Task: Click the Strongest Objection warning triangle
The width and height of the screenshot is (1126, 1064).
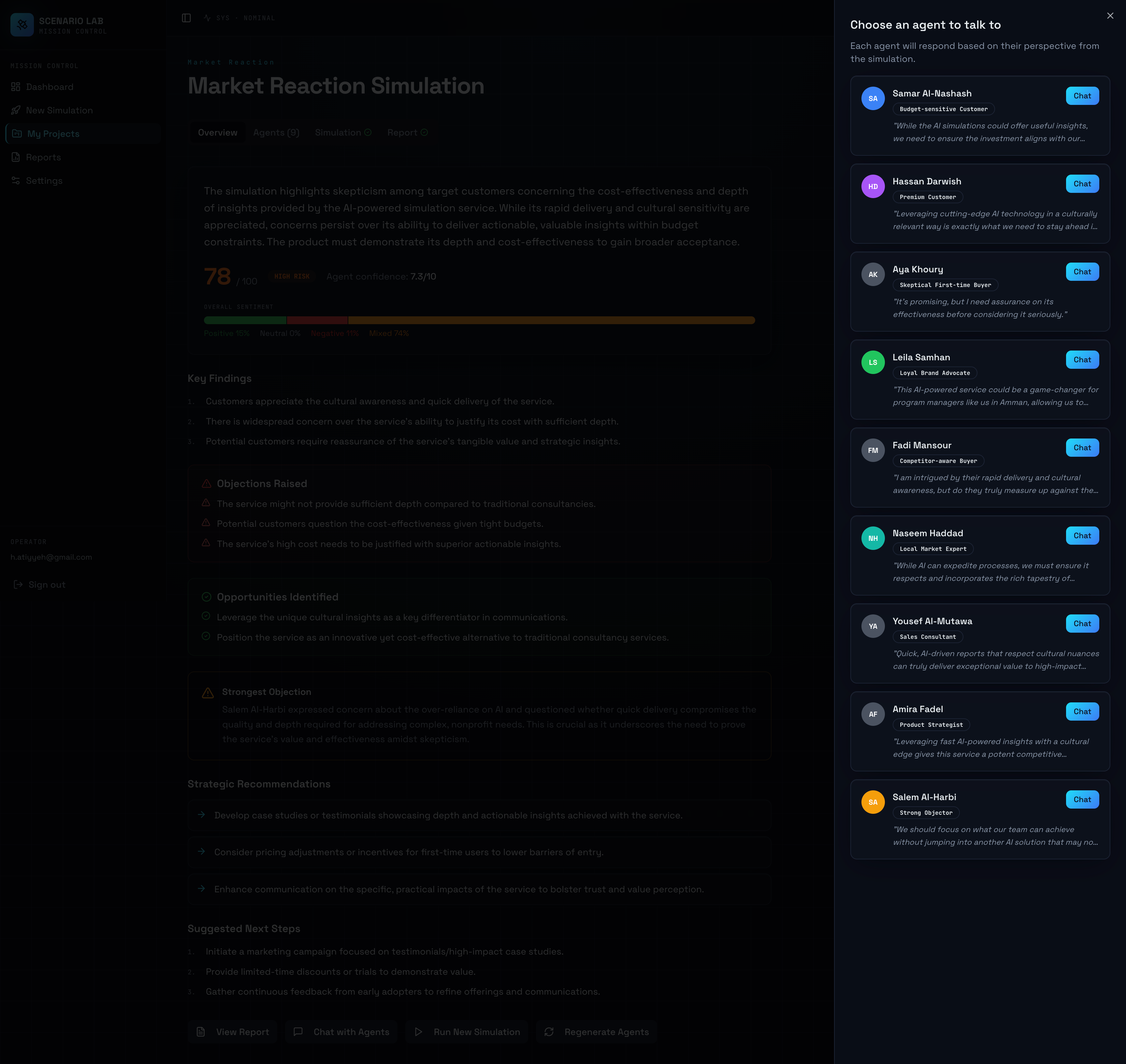Action: pos(208,693)
